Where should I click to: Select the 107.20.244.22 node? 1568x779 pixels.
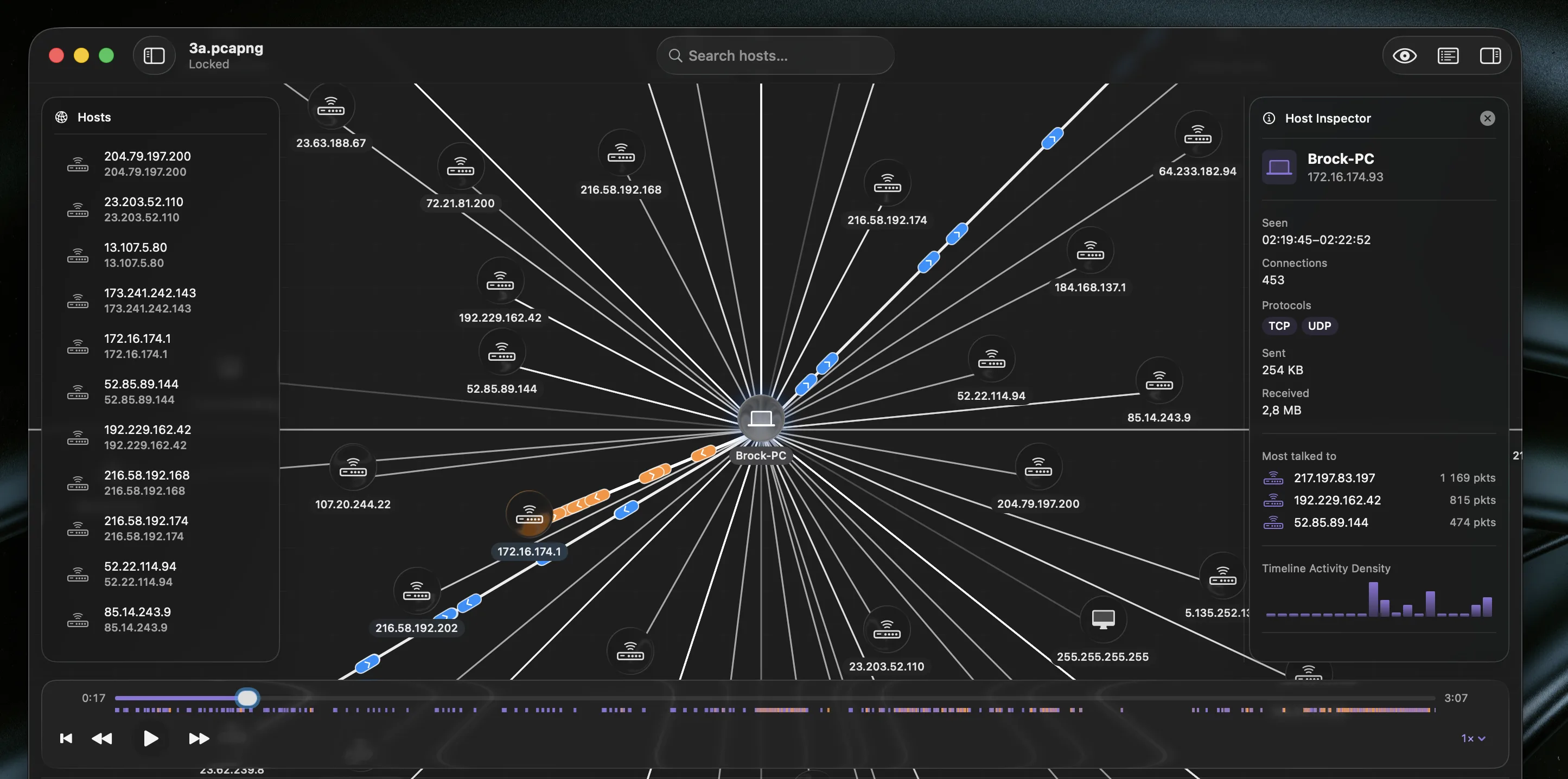353,468
